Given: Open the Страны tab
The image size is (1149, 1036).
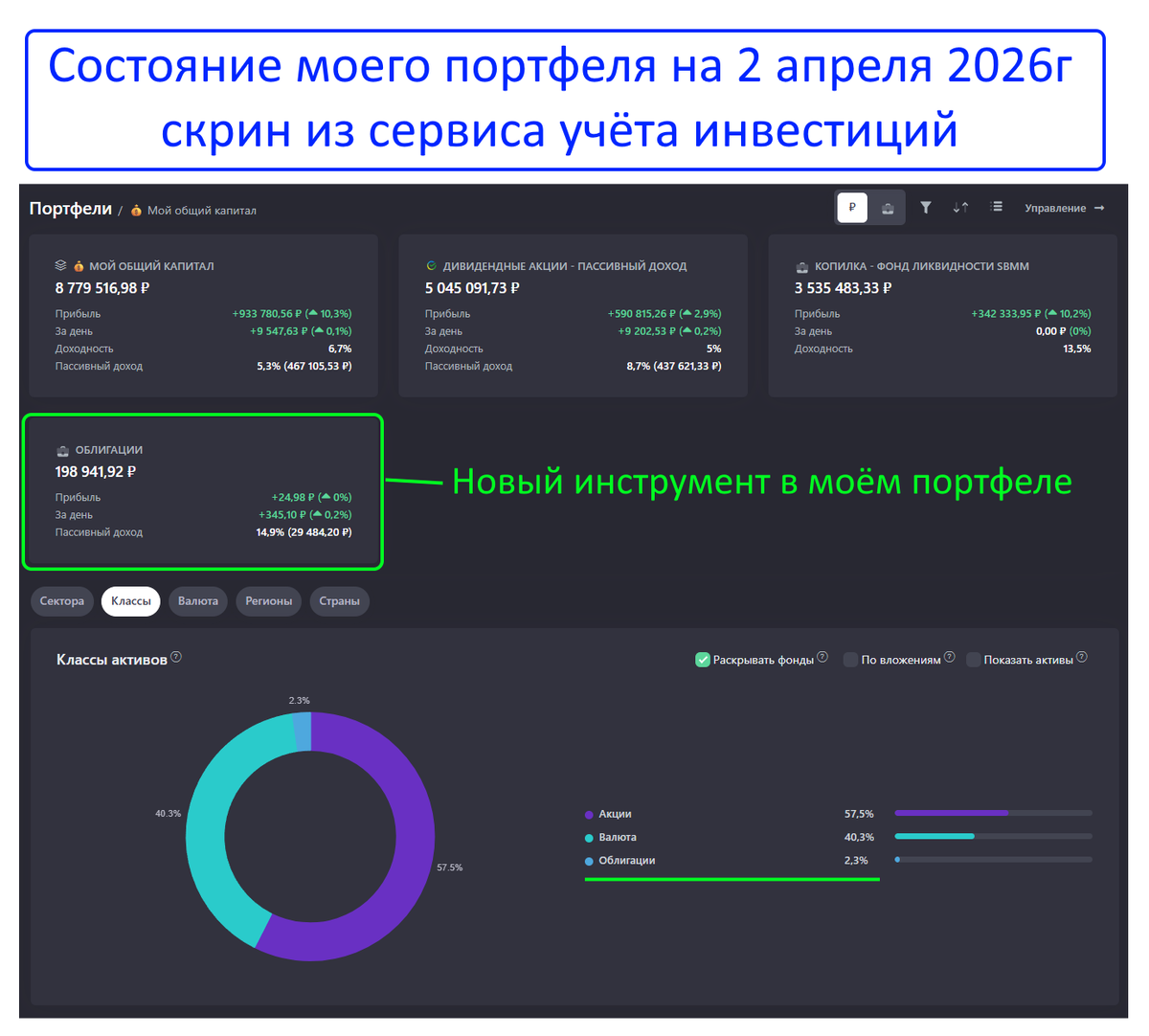Looking at the screenshot, I should click(x=340, y=601).
